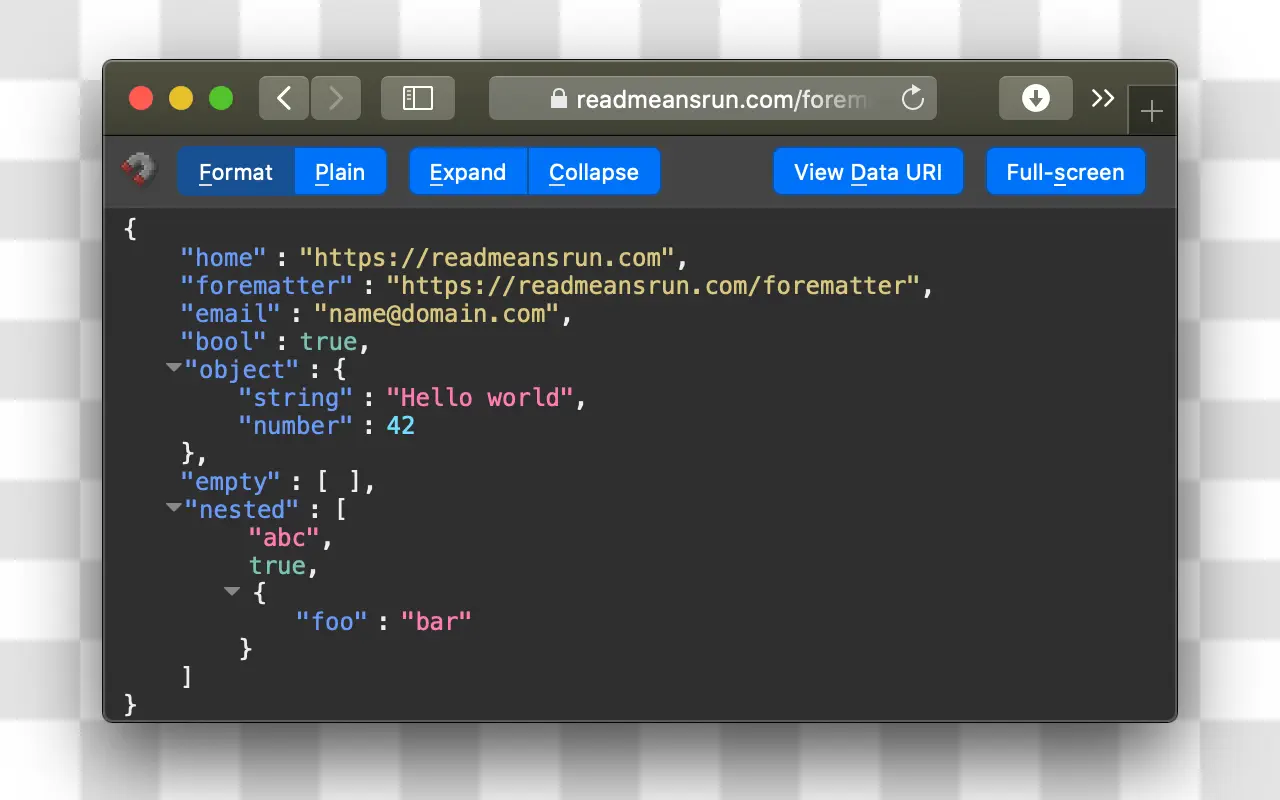
Task: Open a new tab with plus icon
Action: 1152,111
